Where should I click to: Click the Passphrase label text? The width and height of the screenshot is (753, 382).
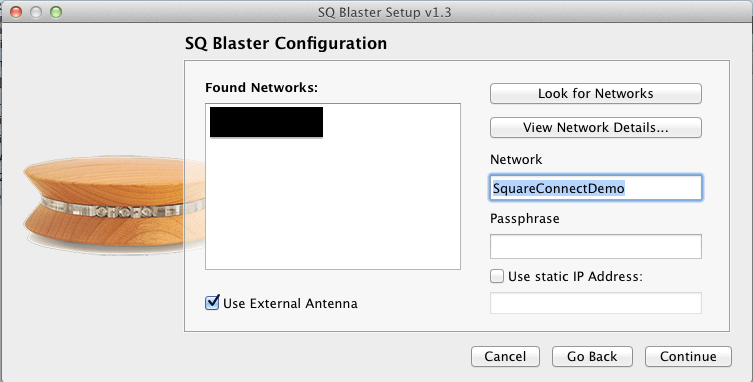coord(524,219)
